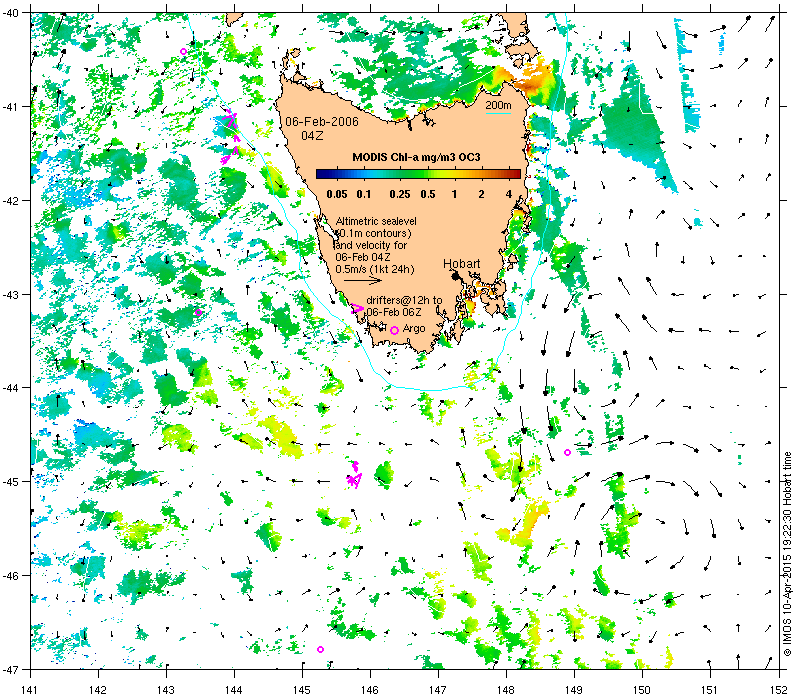
Task: Click the '06-Feb-2006' date label
Action: pyautogui.click(x=322, y=121)
